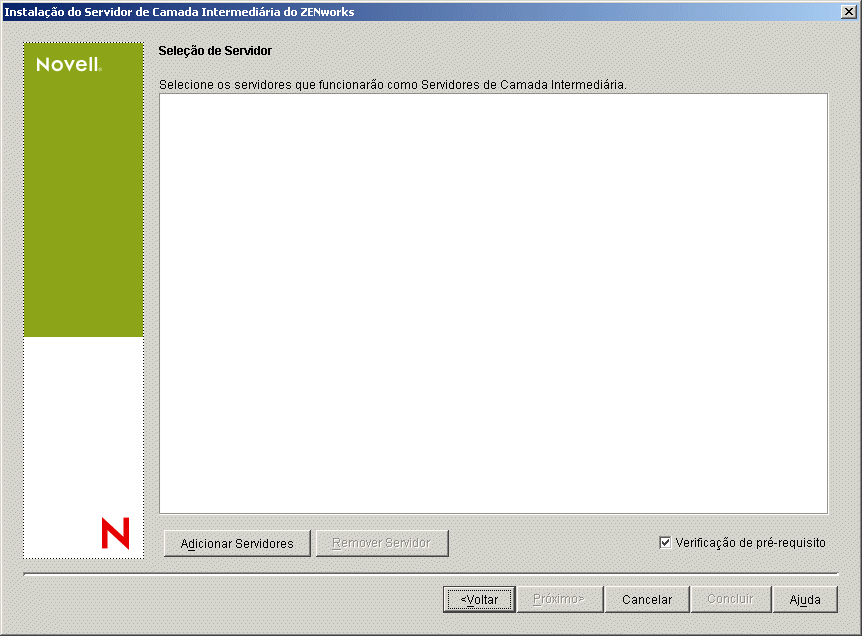Cancel the installation with Cancelar

tap(646, 599)
